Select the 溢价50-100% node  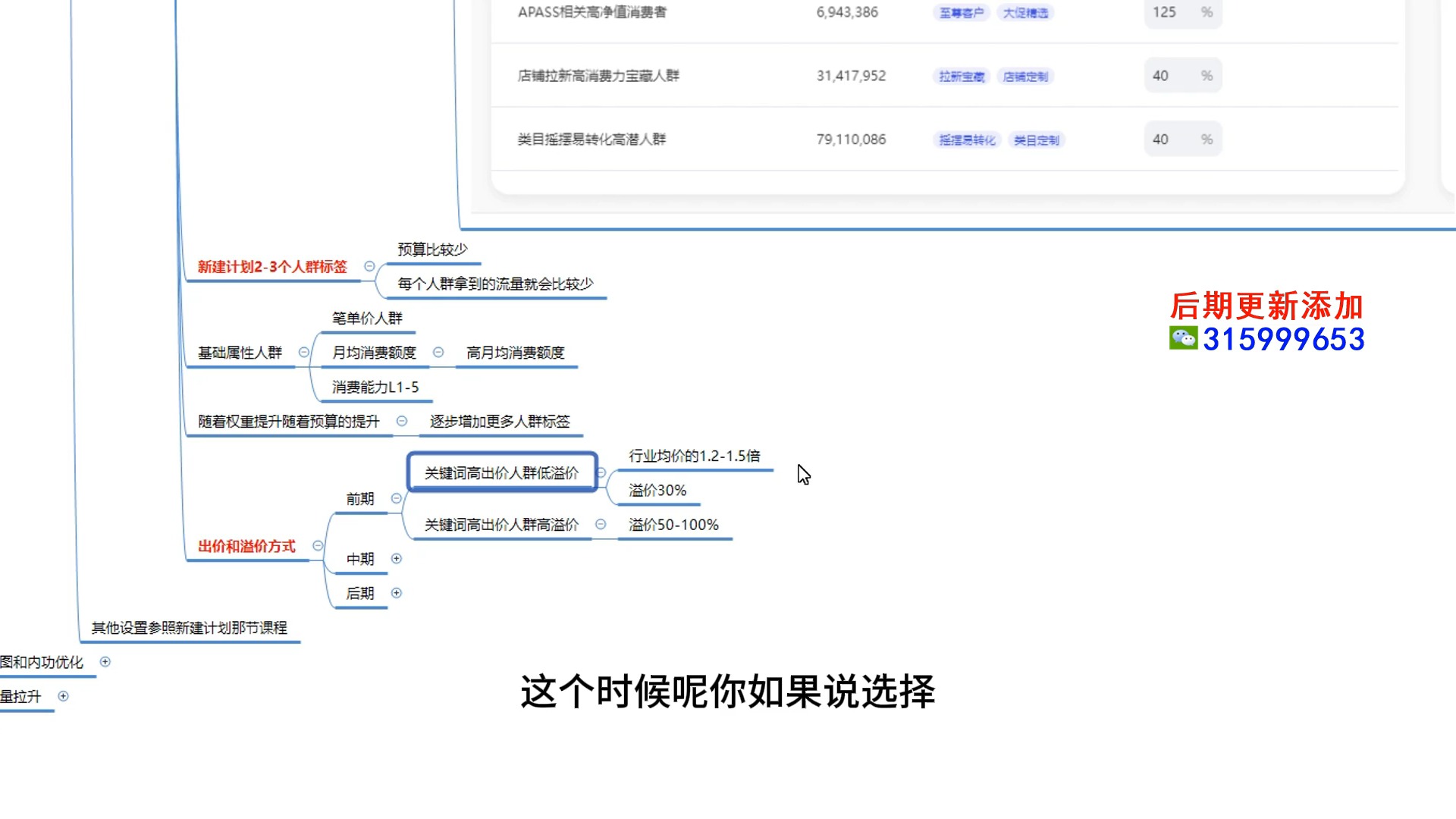[x=673, y=525]
